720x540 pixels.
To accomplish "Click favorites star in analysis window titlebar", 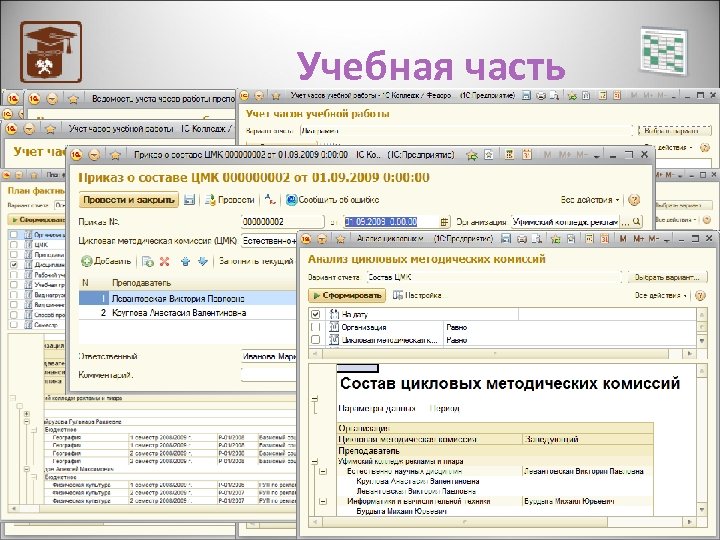I will click(x=556, y=239).
